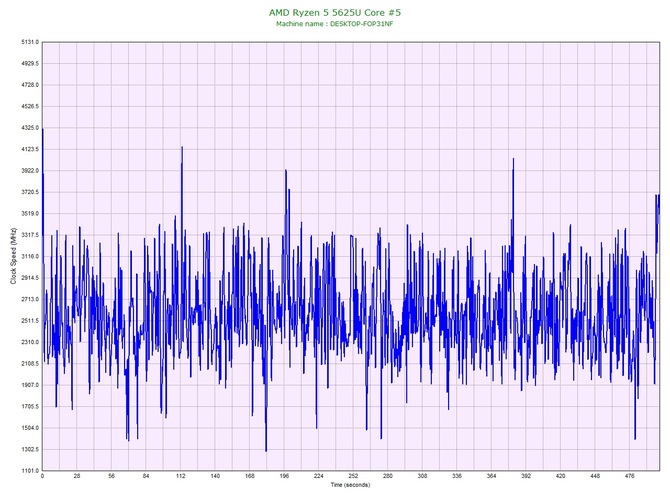Click the 476 x-axis tick label

(630, 476)
